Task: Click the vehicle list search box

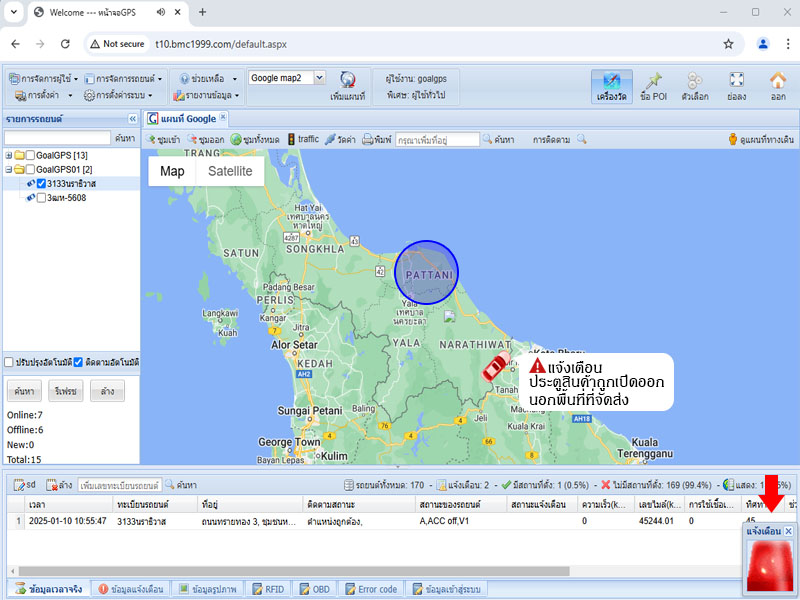Action: (58, 138)
